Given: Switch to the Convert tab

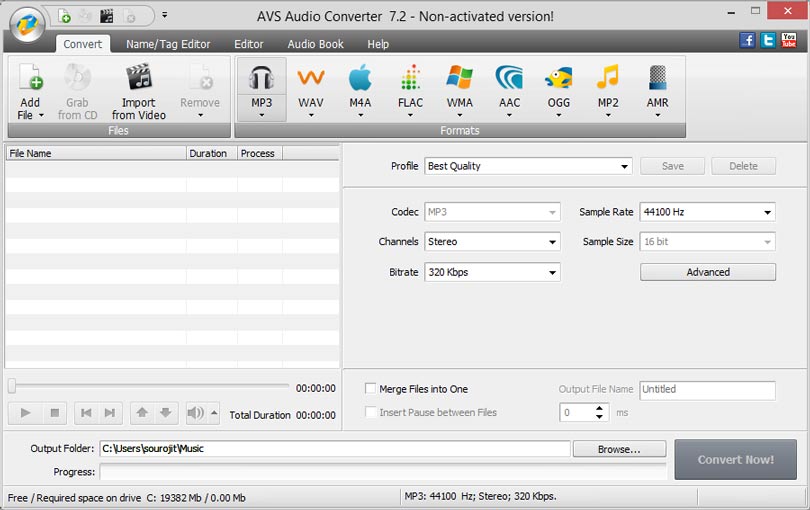Looking at the screenshot, I should pyautogui.click(x=83, y=44).
